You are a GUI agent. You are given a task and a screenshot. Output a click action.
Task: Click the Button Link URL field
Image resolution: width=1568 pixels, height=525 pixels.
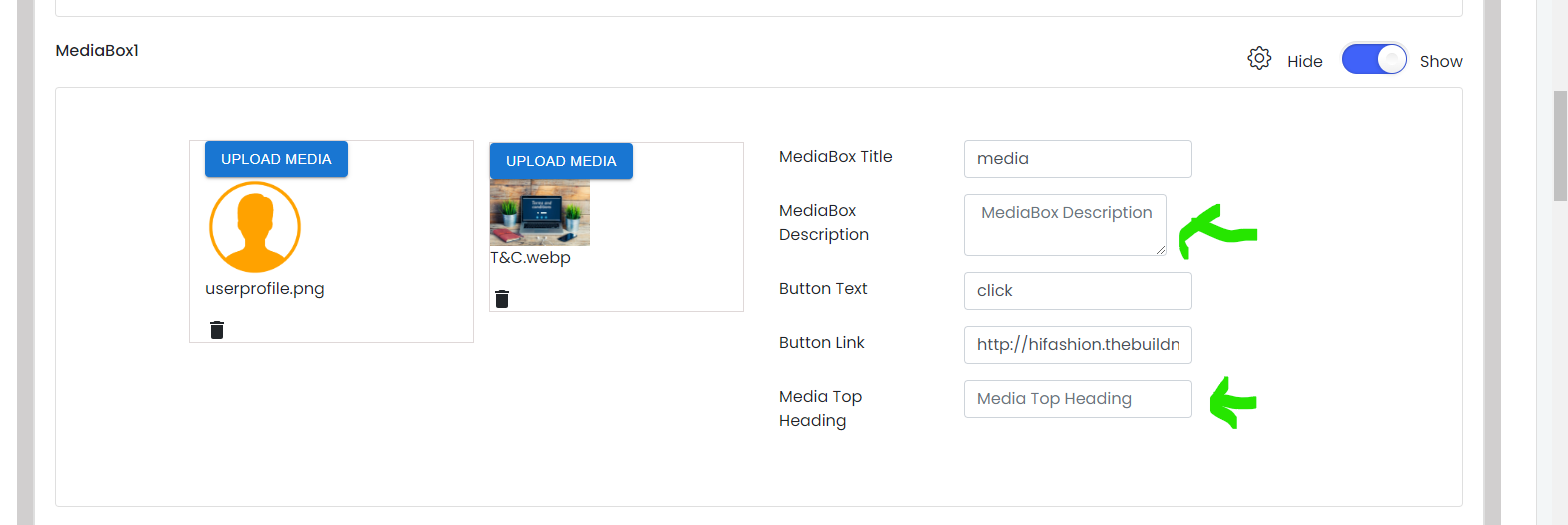[x=1078, y=345]
